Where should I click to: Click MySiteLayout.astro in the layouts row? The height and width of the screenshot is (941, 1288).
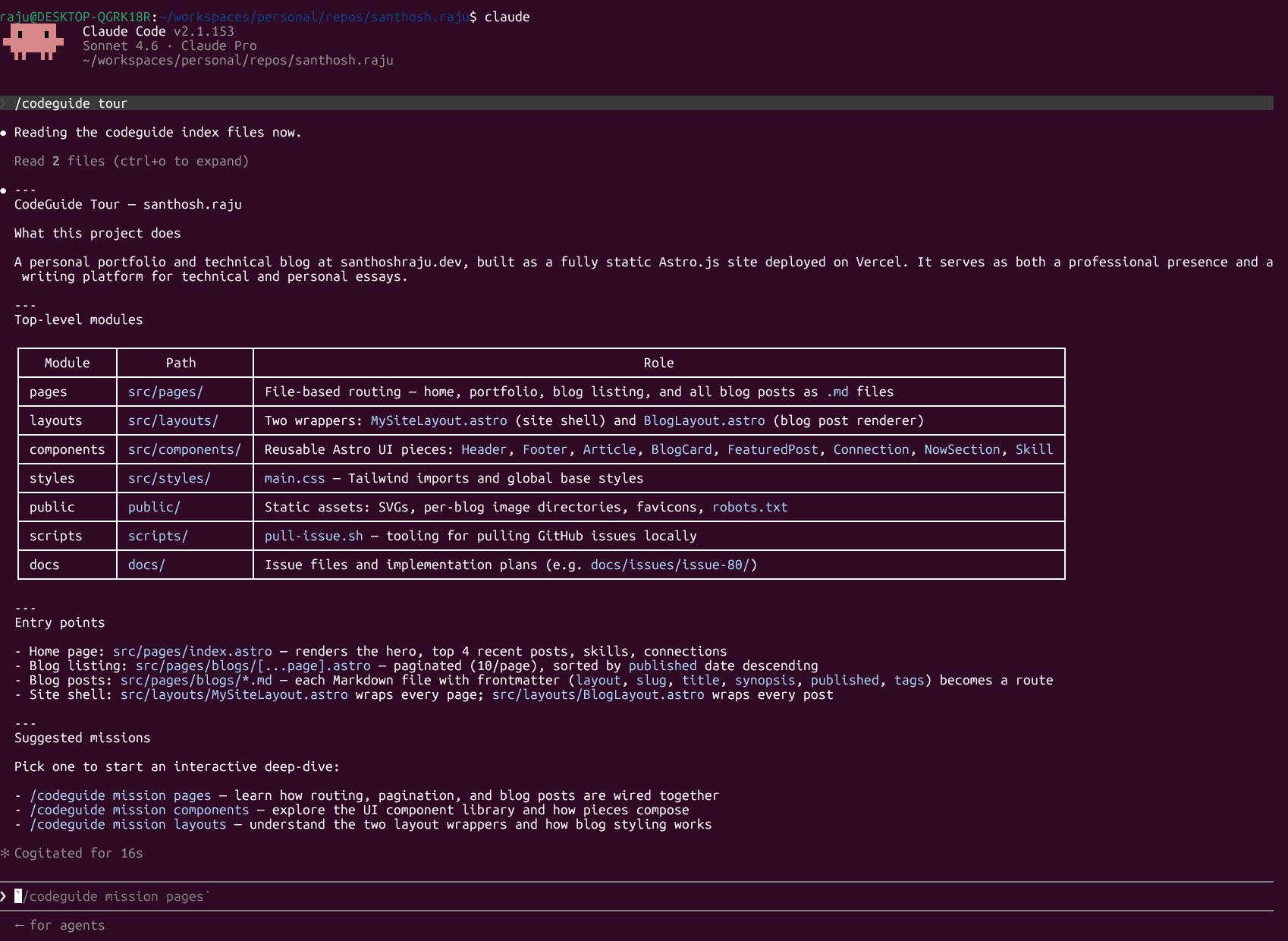(x=438, y=420)
